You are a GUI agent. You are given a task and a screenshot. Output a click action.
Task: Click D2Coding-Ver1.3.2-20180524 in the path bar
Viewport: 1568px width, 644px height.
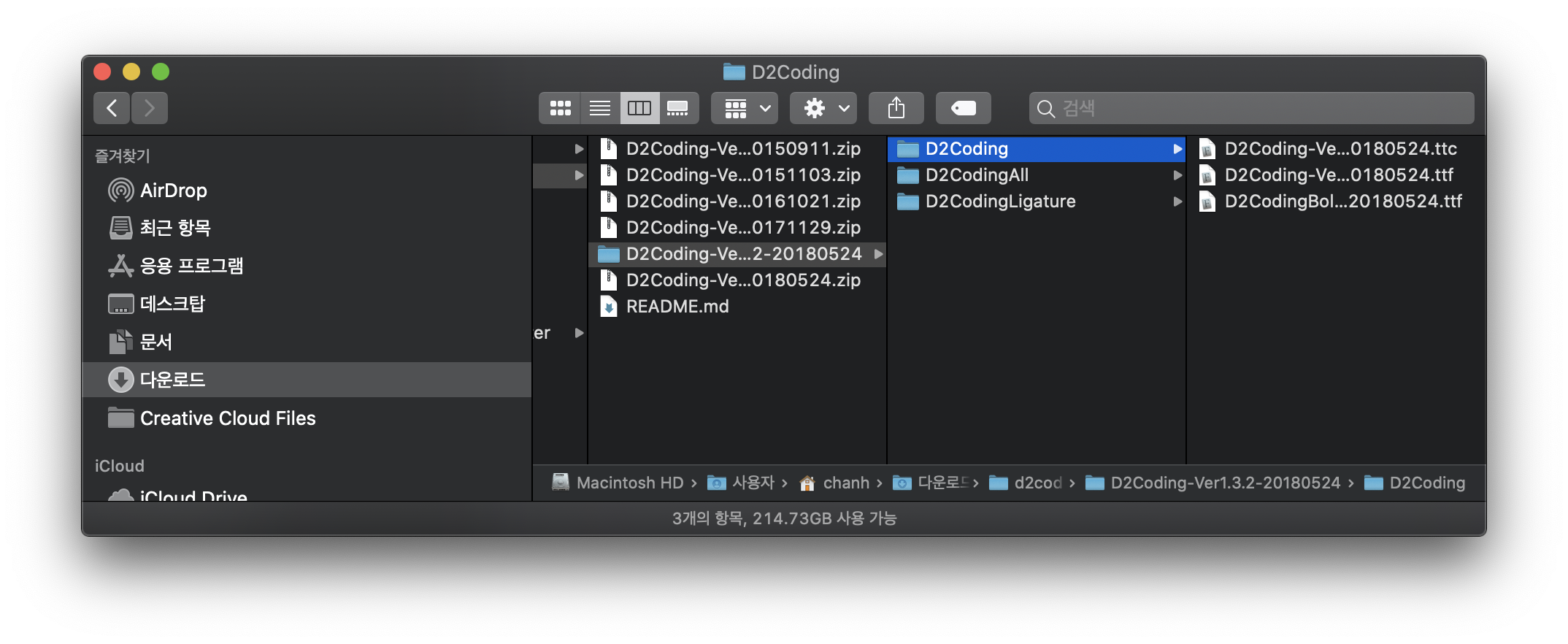1213,483
